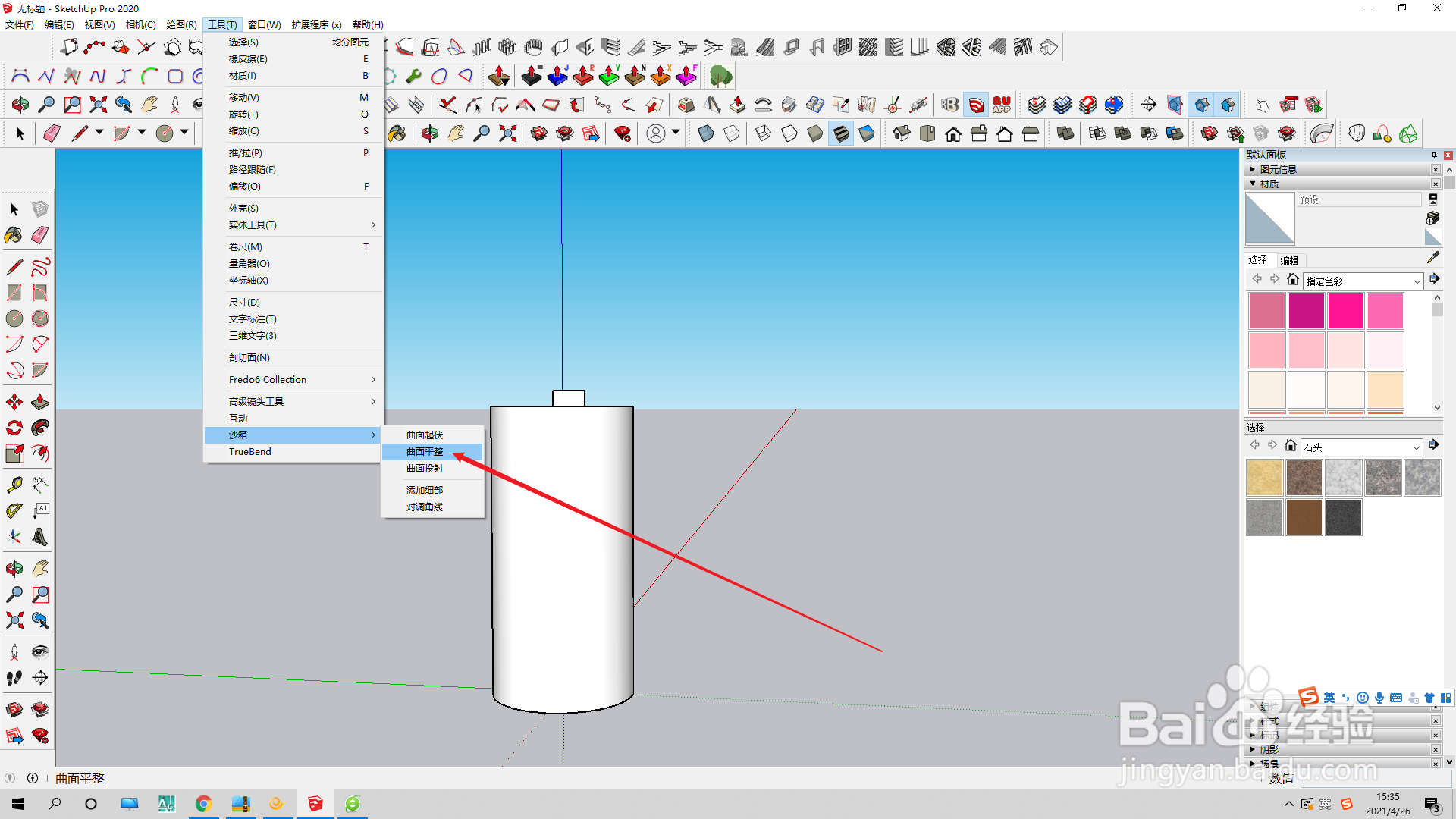Toggle Back Edges style
Image resolution: width=1456 pixels, height=819 pixels.
pyautogui.click(x=731, y=134)
